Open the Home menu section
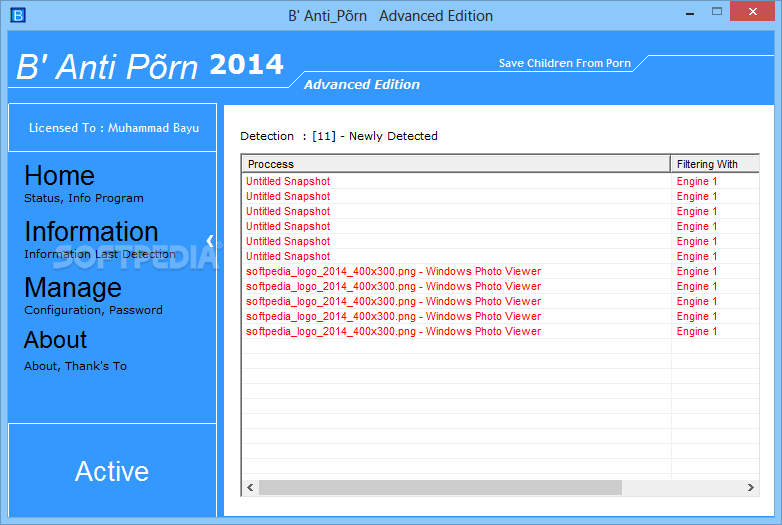Image resolution: width=782 pixels, height=525 pixels. click(x=59, y=175)
